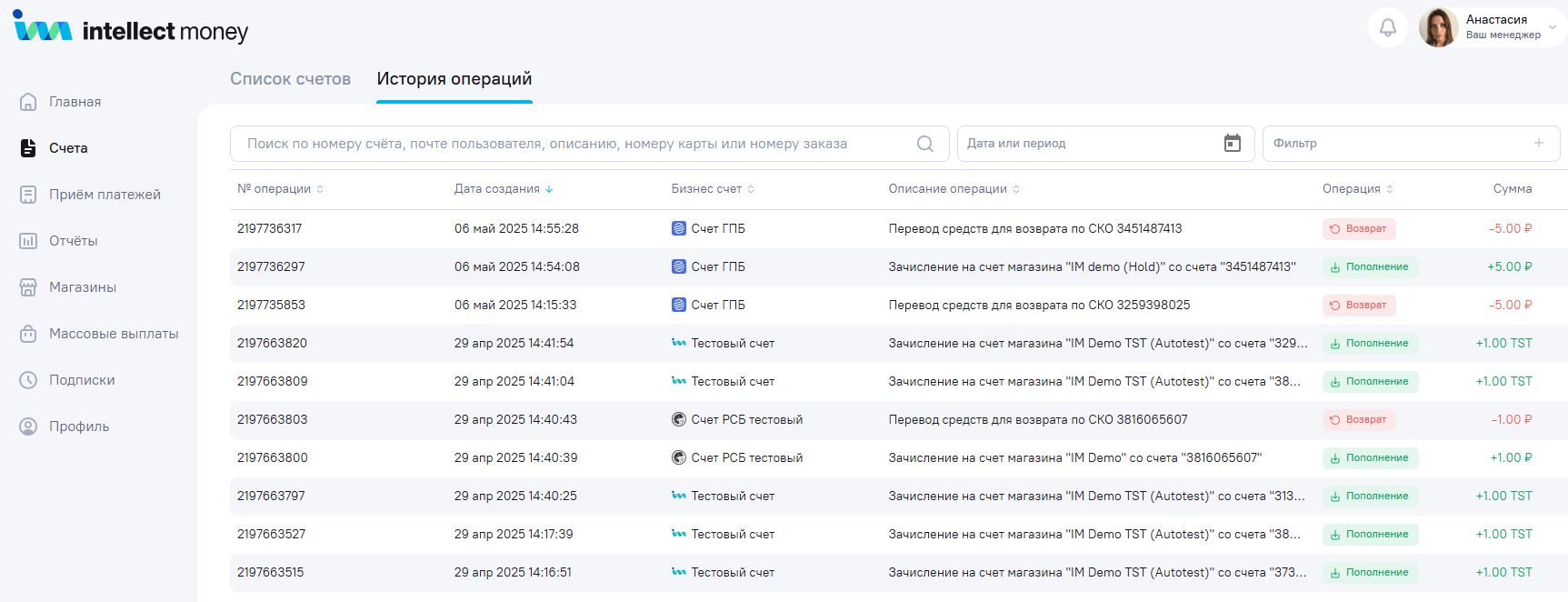1568x602 pixels.
Task: Open the calendar date picker icon
Action: 1232,144
